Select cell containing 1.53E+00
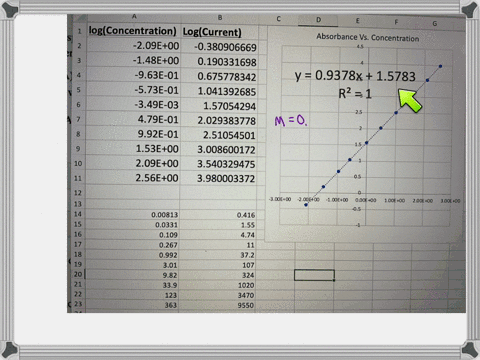Viewport: 480px width, 360px height. 134,149
